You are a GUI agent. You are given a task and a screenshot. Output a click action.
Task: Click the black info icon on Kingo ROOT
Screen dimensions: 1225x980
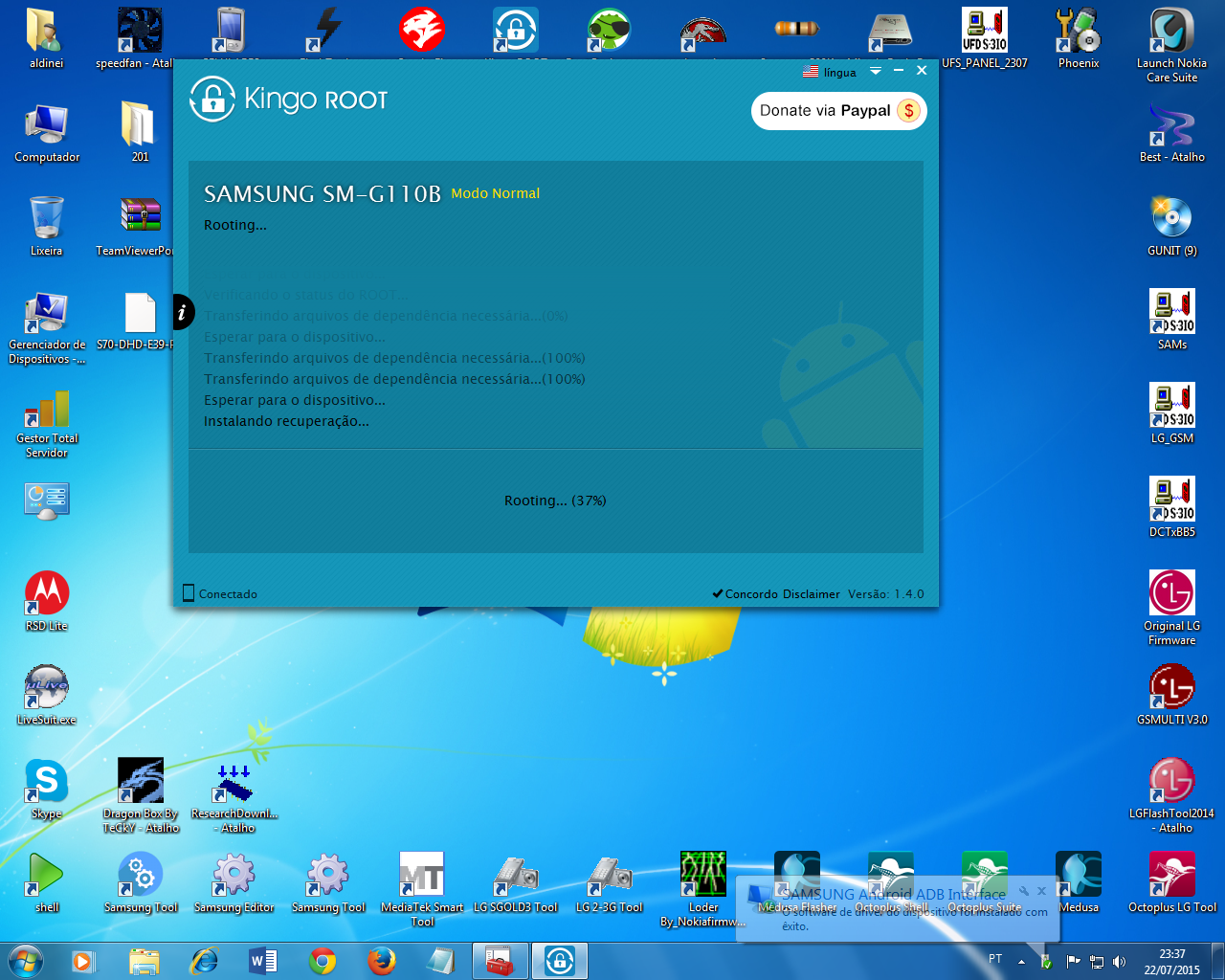click(x=182, y=312)
